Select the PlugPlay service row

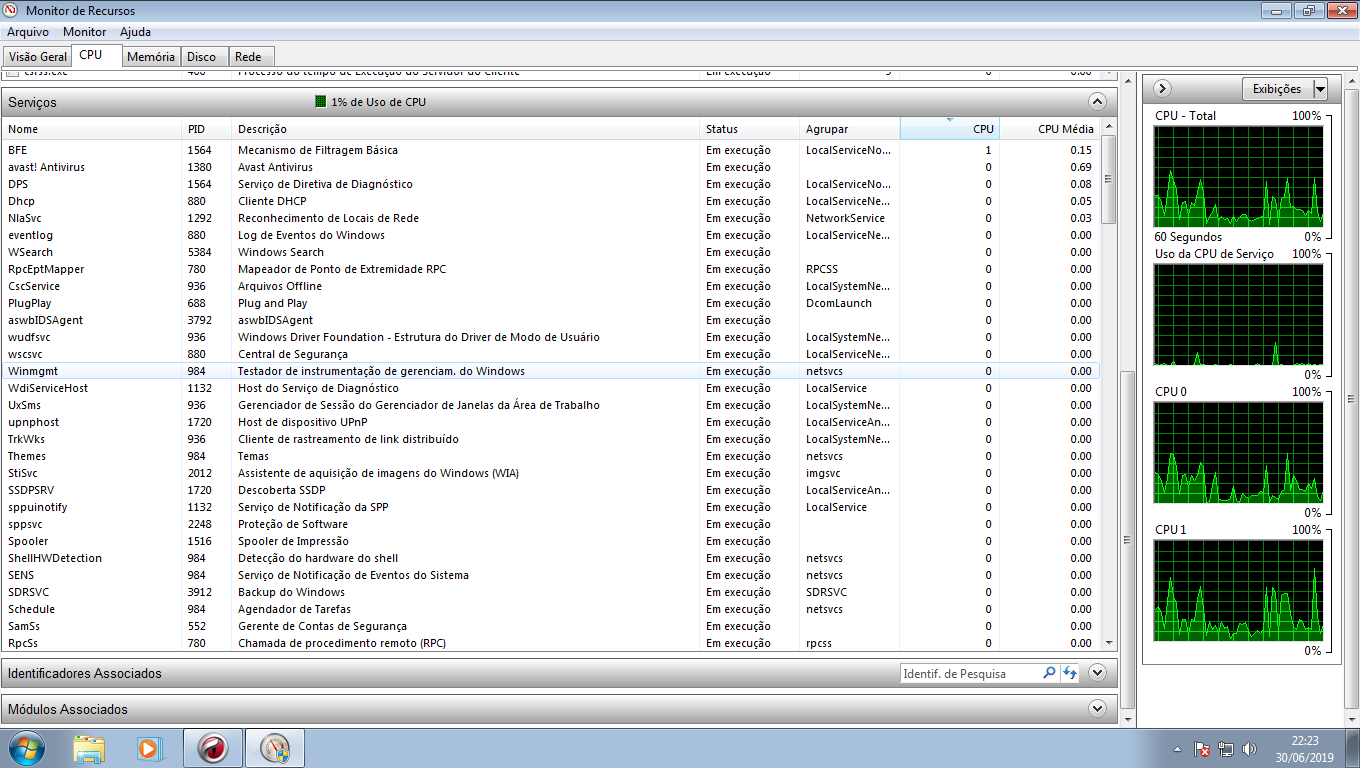550,303
